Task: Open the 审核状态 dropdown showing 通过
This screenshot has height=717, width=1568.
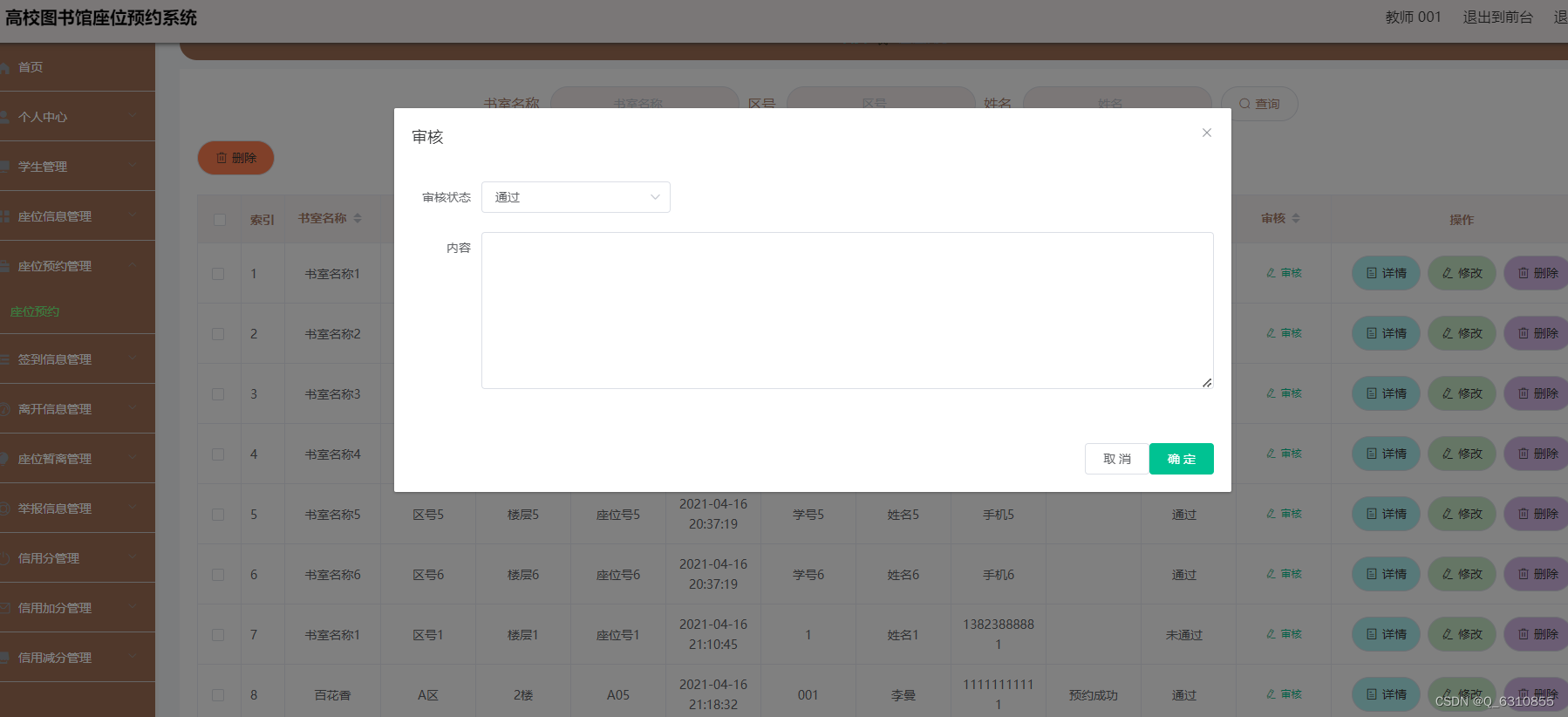Action: pos(576,197)
